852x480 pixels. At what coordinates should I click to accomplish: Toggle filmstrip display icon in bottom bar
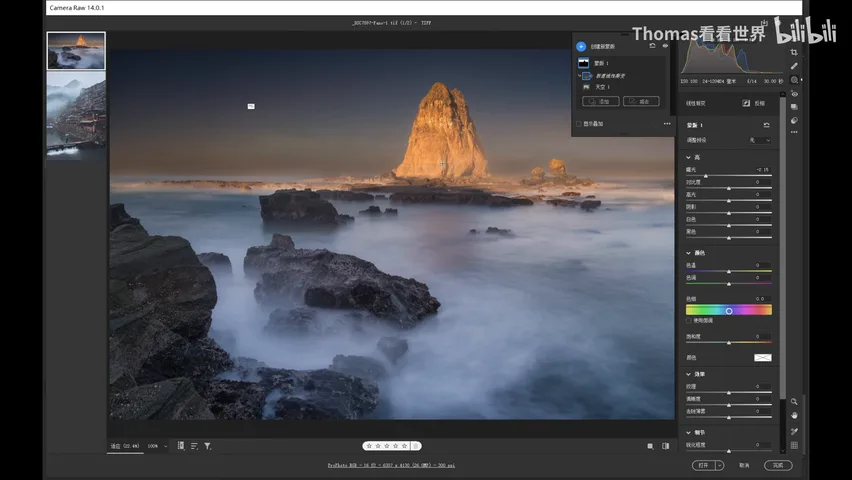click(x=181, y=446)
